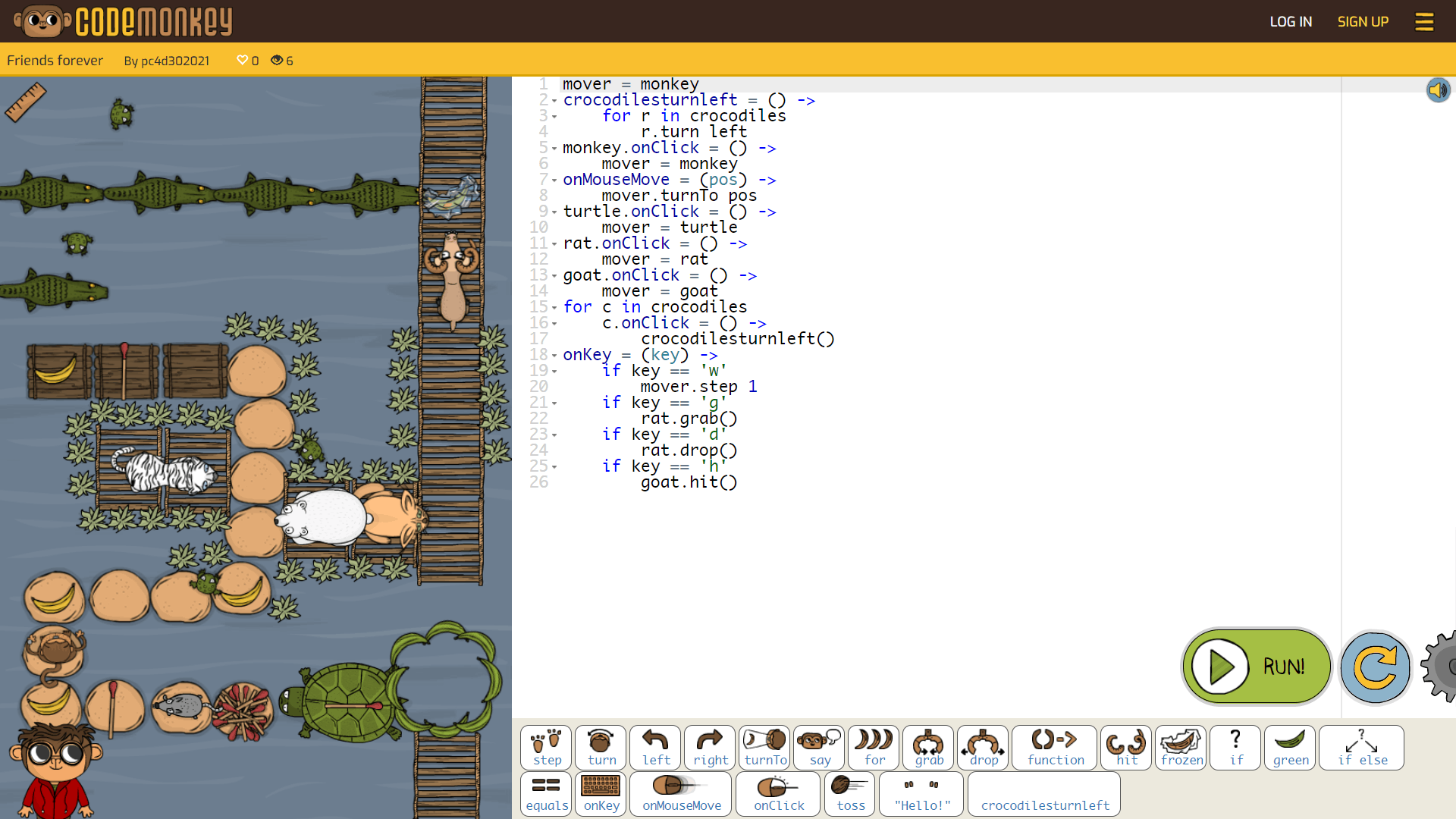This screenshot has width=1456, height=819.
Task: Collapse monkey.onClick block at line 5
Action: [x=554, y=149]
